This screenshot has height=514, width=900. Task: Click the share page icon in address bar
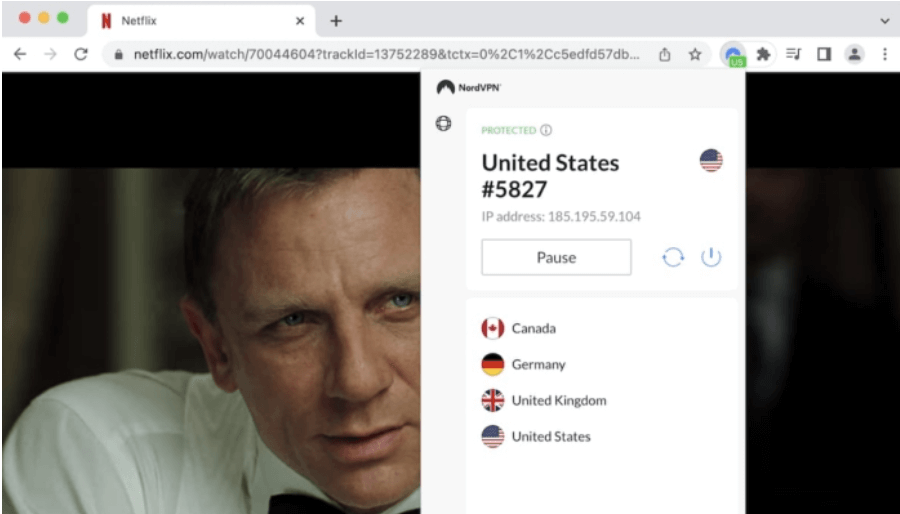pyautogui.click(x=665, y=54)
